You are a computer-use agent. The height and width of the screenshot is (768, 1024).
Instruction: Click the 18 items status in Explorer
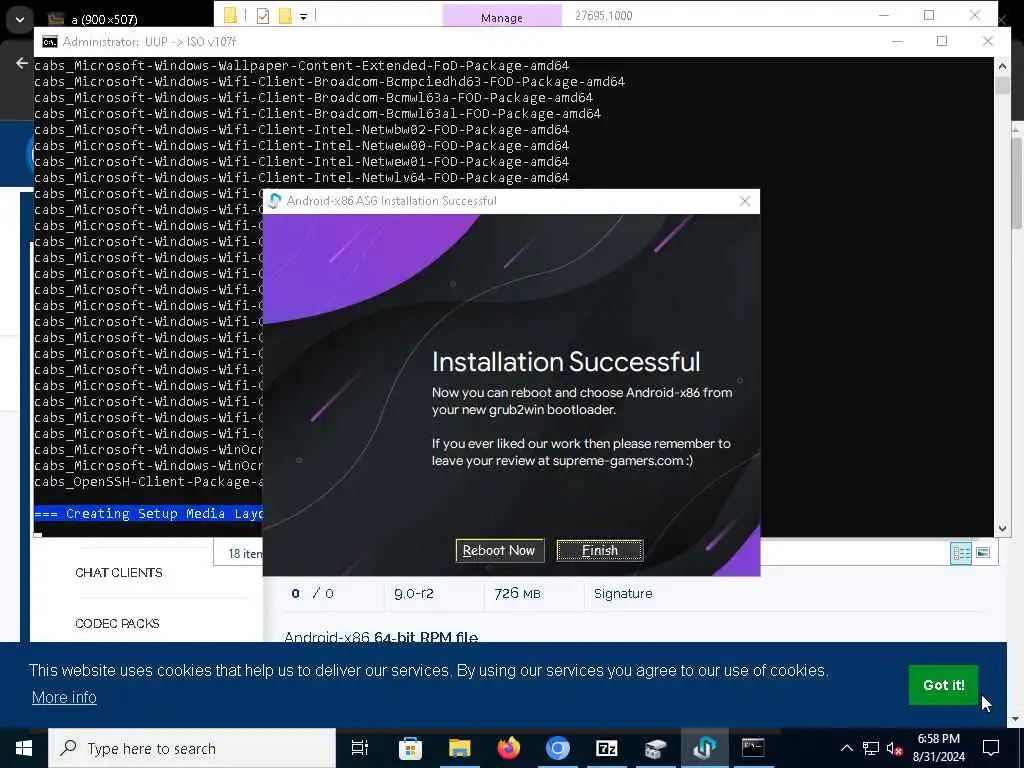(x=245, y=554)
